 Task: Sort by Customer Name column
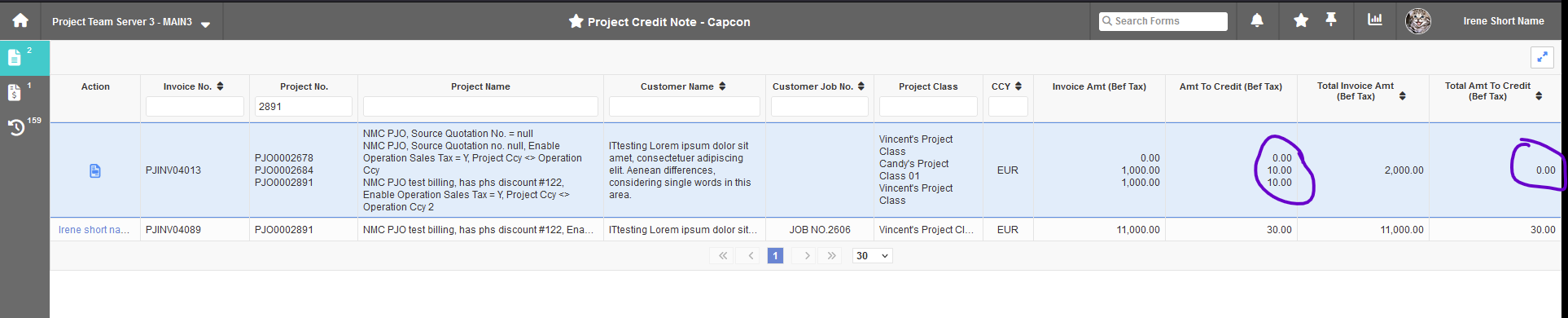point(722,86)
